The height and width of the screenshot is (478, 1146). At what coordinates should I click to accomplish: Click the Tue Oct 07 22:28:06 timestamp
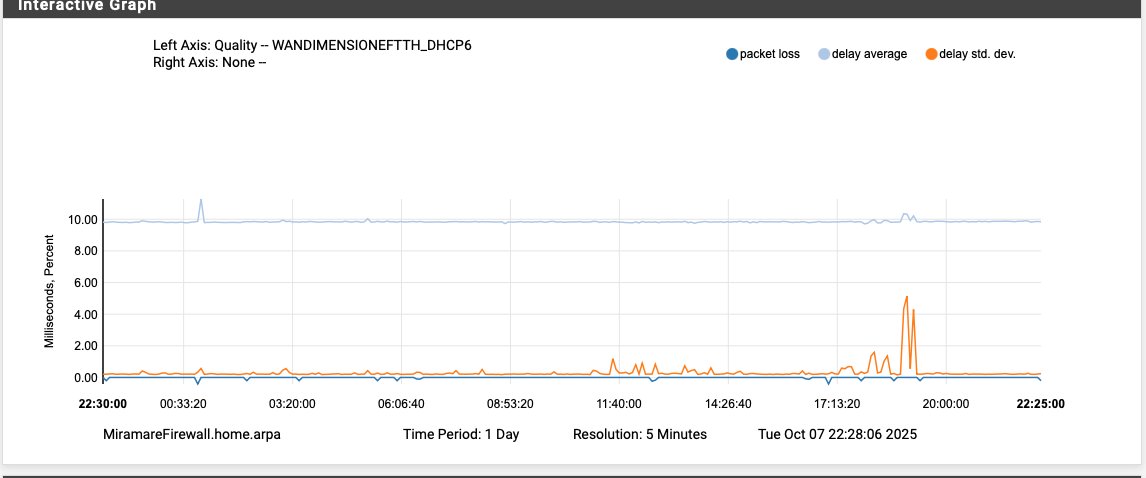point(838,435)
